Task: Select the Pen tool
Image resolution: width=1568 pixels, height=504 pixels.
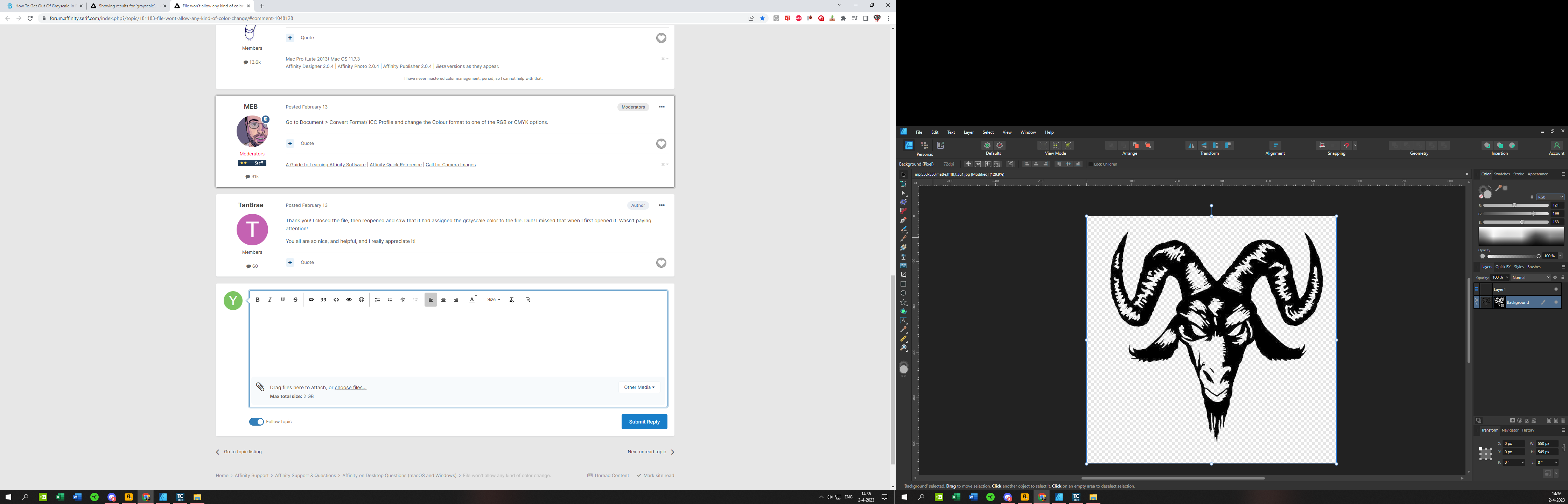Action: [903, 220]
